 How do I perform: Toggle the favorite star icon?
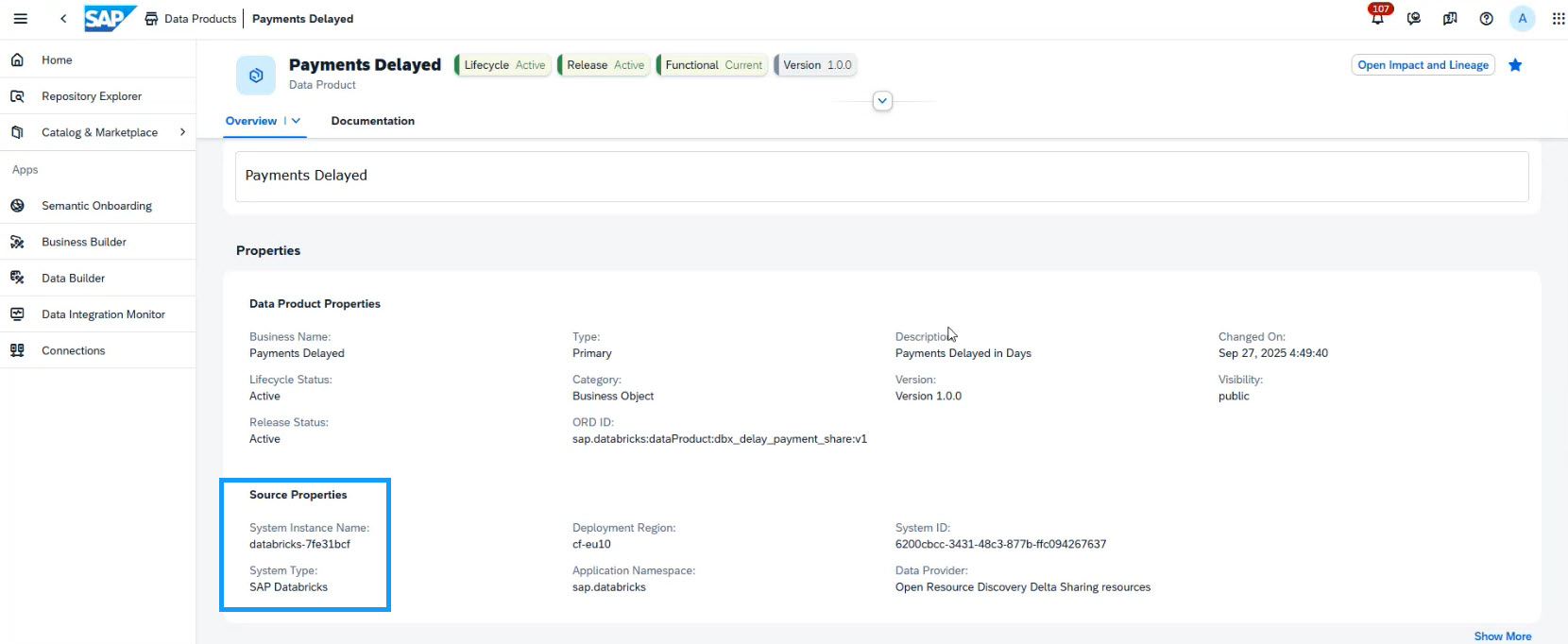(1515, 65)
